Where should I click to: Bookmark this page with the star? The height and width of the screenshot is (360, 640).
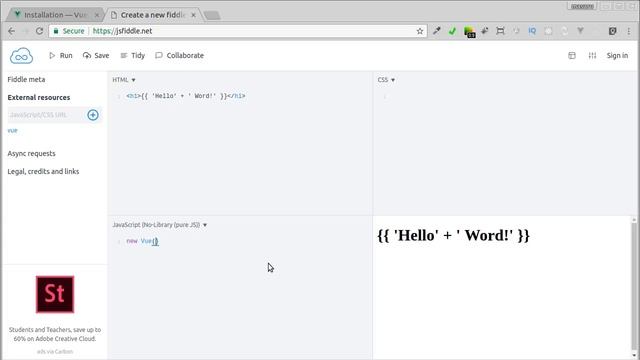pos(420,31)
